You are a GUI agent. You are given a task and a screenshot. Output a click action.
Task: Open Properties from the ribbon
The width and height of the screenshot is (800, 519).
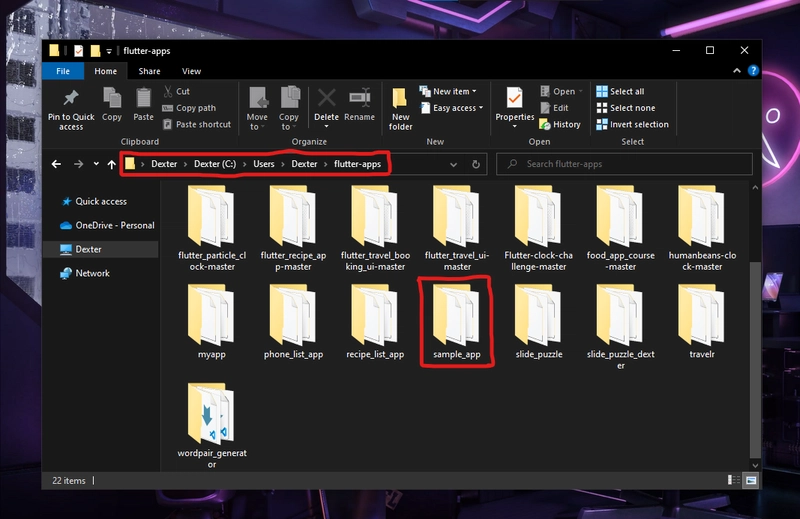point(515,99)
